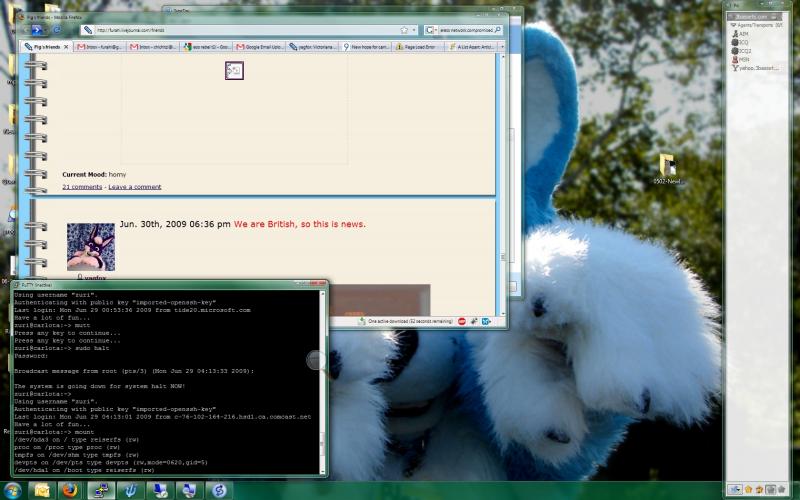Click the bookmark star in address bar

click(x=404, y=30)
